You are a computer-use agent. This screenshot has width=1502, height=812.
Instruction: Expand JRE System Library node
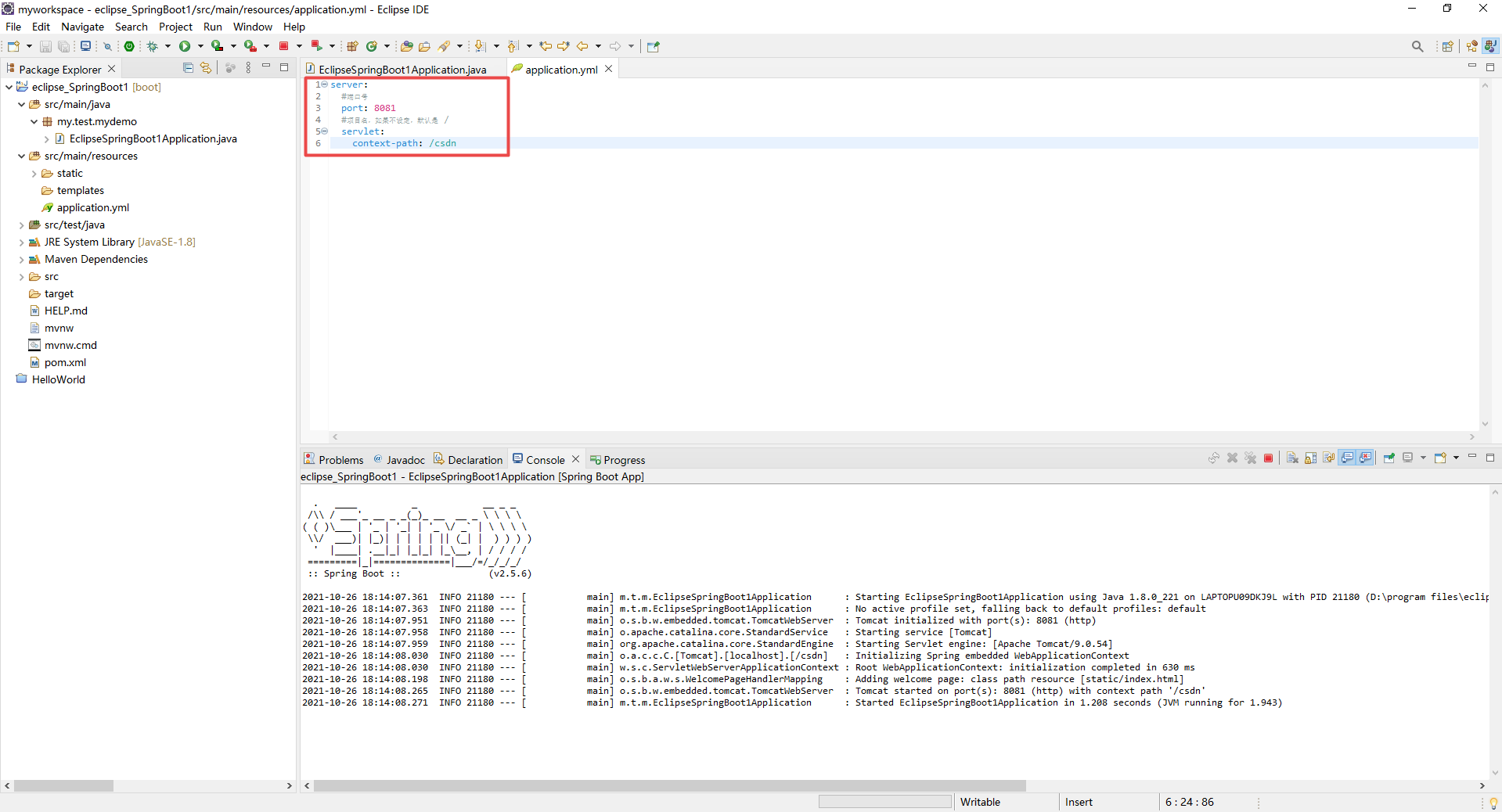pyautogui.click(x=21, y=243)
